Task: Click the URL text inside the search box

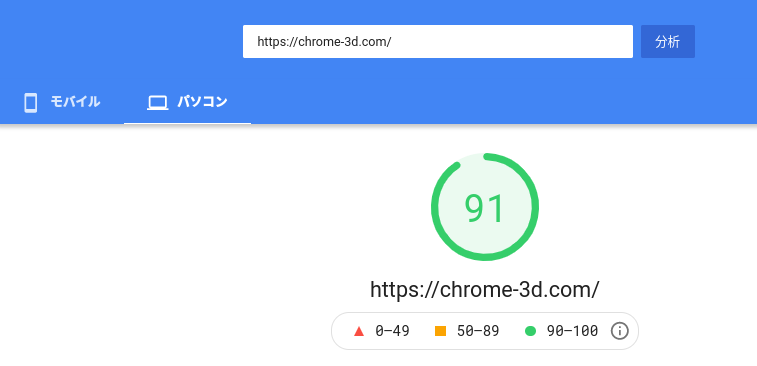Action: pyautogui.click(x=324, y=42)
